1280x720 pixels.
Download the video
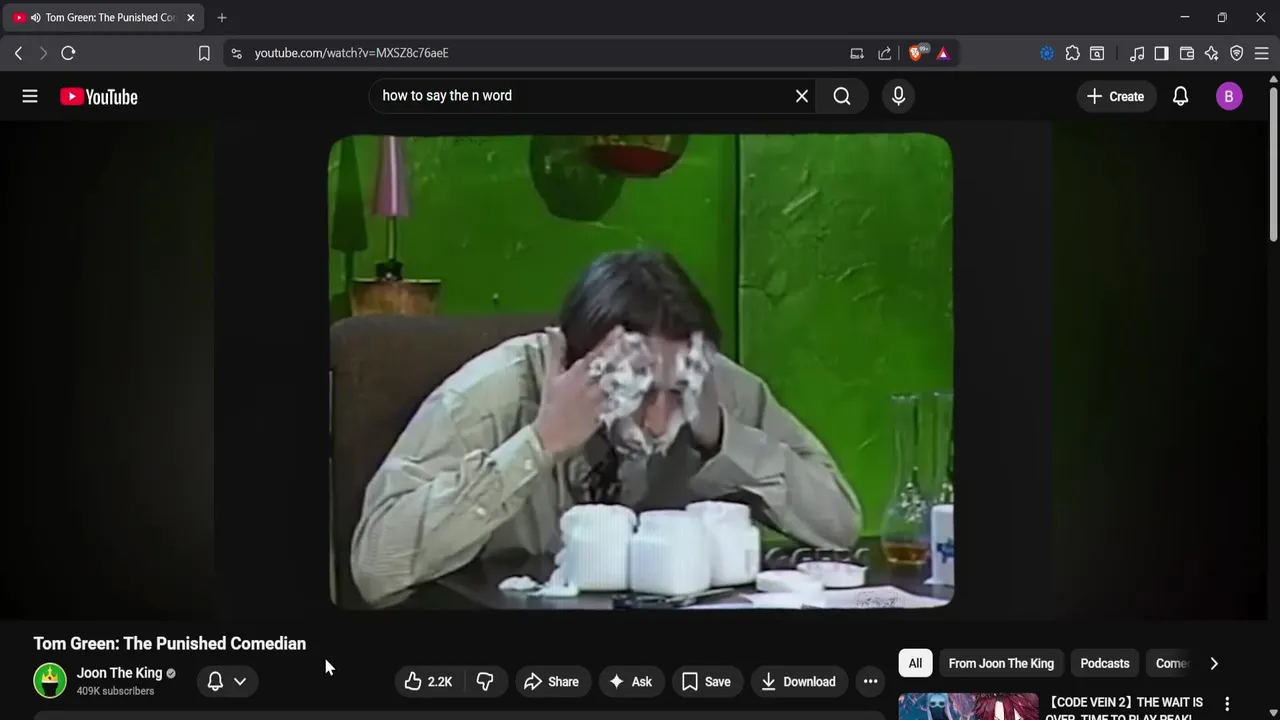click(798, 681)
